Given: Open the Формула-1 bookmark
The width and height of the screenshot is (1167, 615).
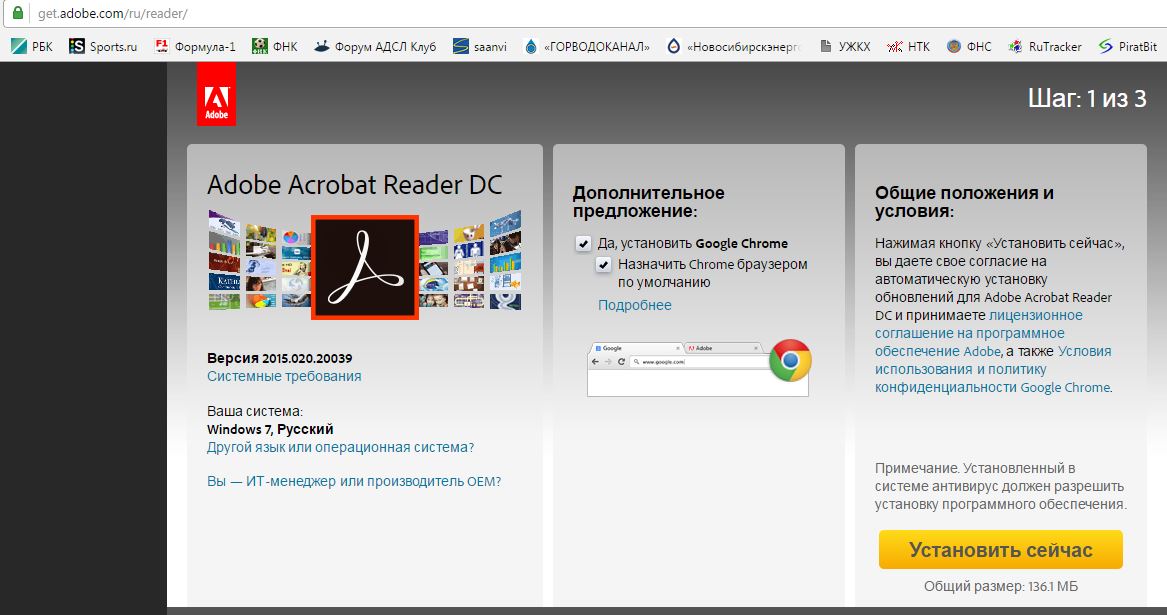Looking at the screenshot, I should pyautogui.click(x=194, y=46).
